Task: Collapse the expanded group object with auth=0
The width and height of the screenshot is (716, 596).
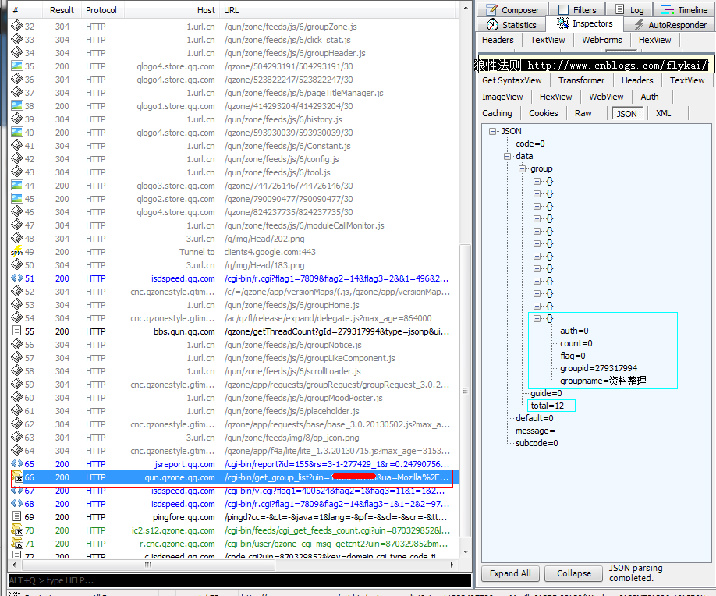Action: [x=537, y=318]
